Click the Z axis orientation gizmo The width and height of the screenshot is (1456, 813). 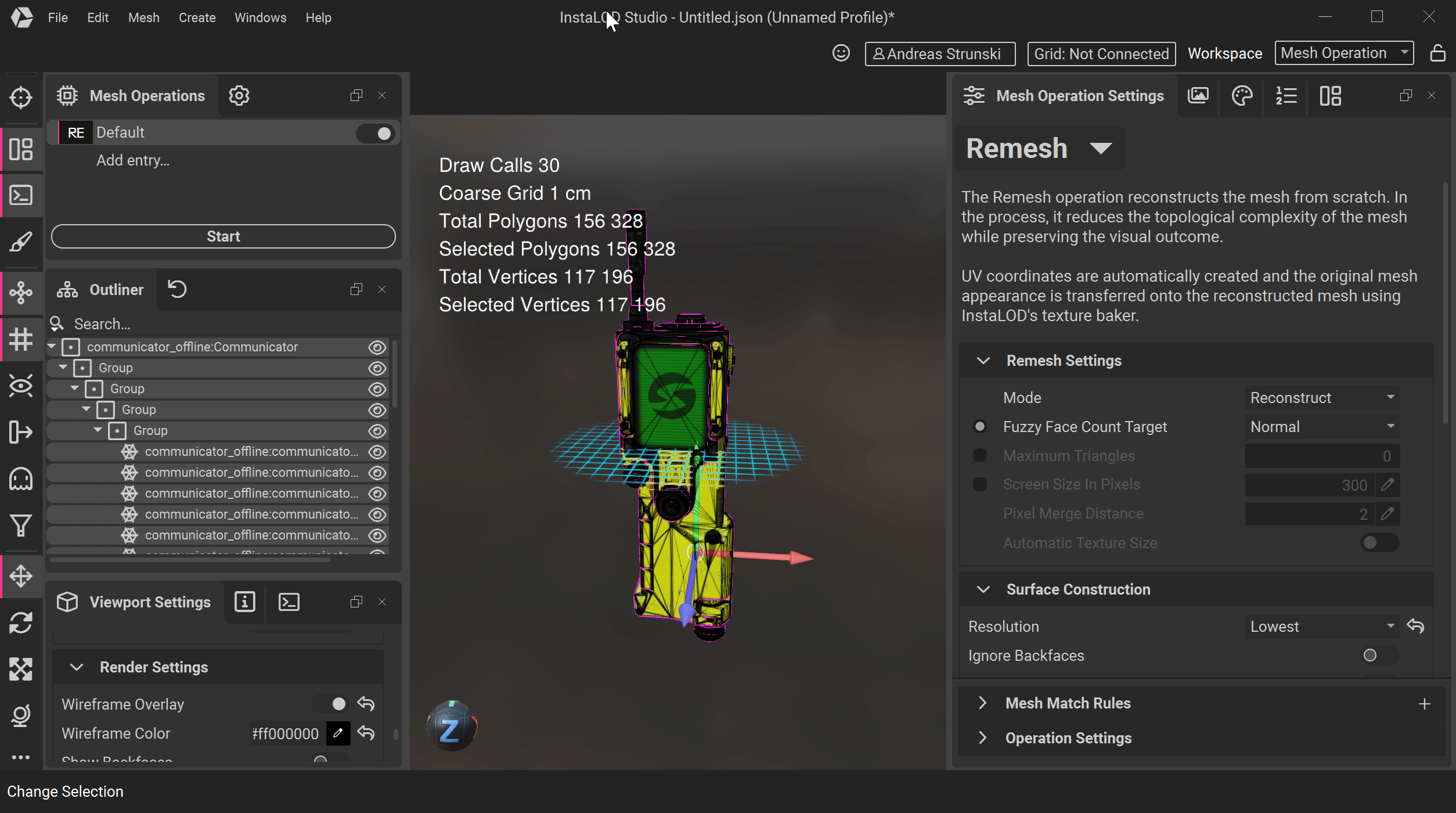tap(451, 729)
